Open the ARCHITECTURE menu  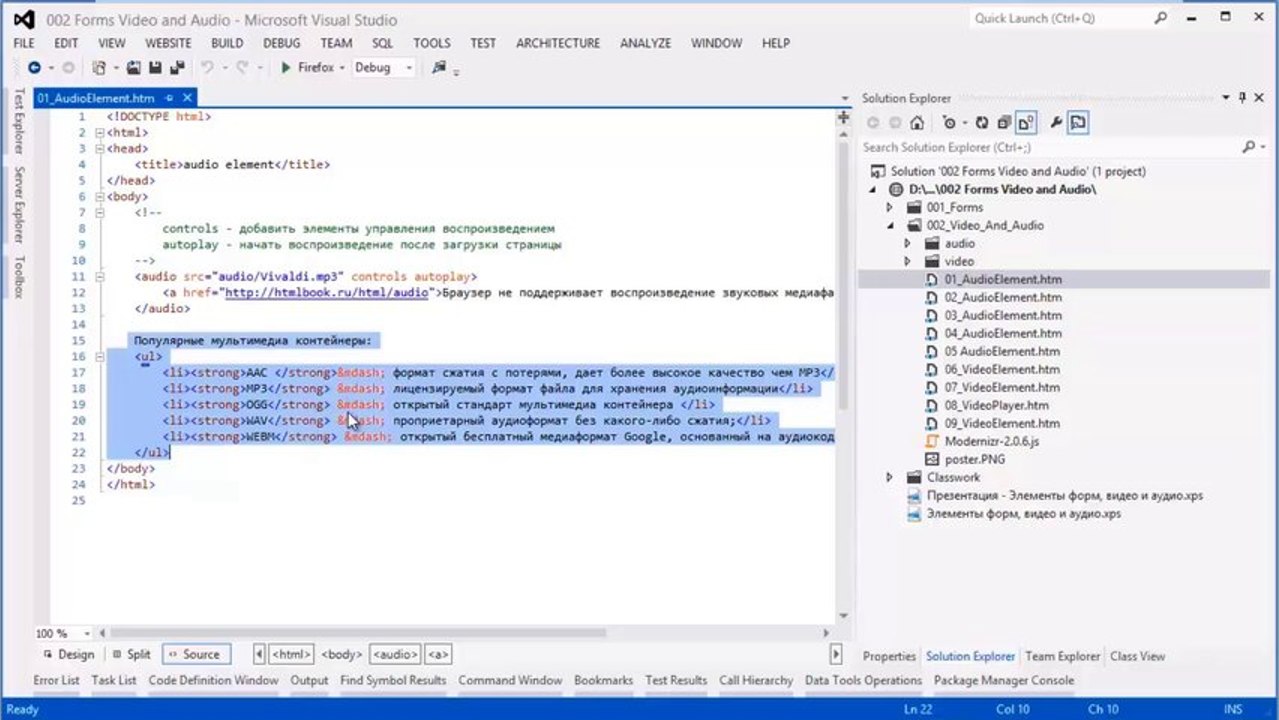(x=558, y=43)
